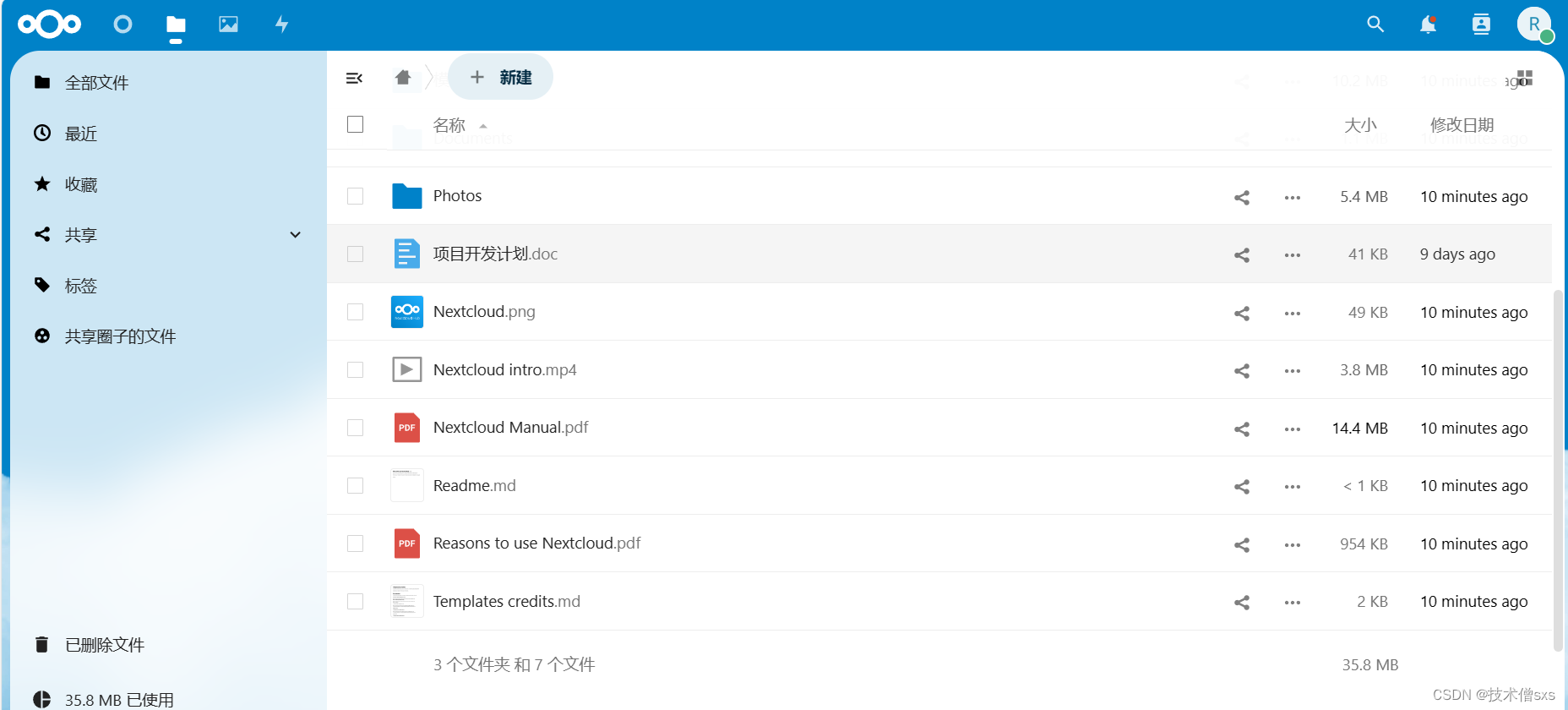Screen dimensions: 1568x710
Task: Open 已删除文件 in sidebar
Action: 105,645
